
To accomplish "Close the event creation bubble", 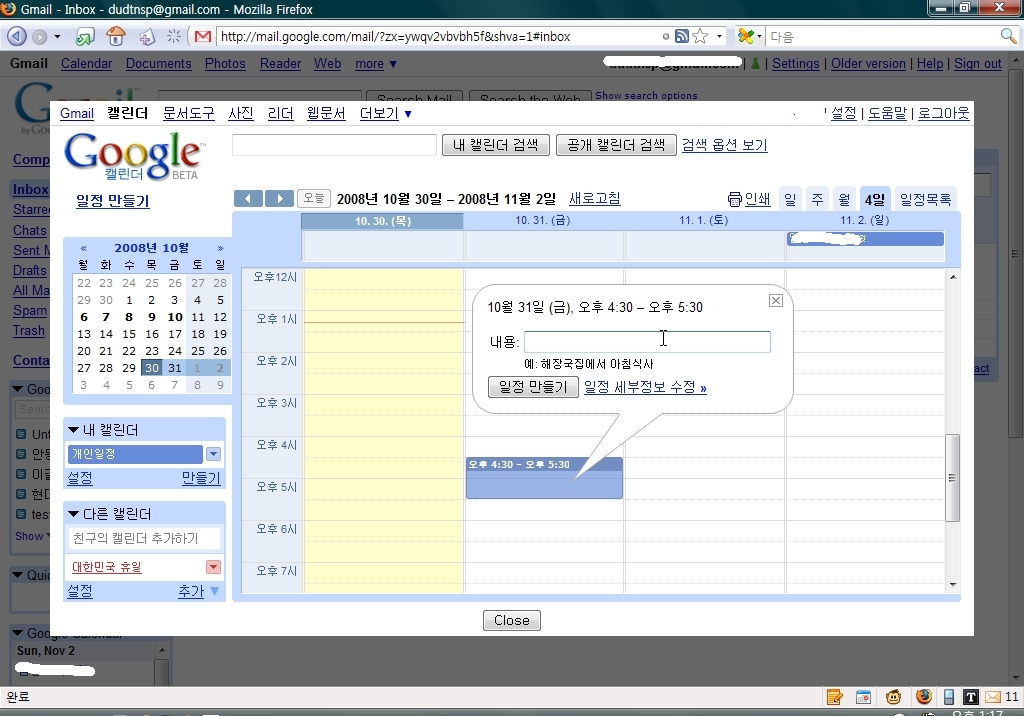I will (x=775, y=301).
